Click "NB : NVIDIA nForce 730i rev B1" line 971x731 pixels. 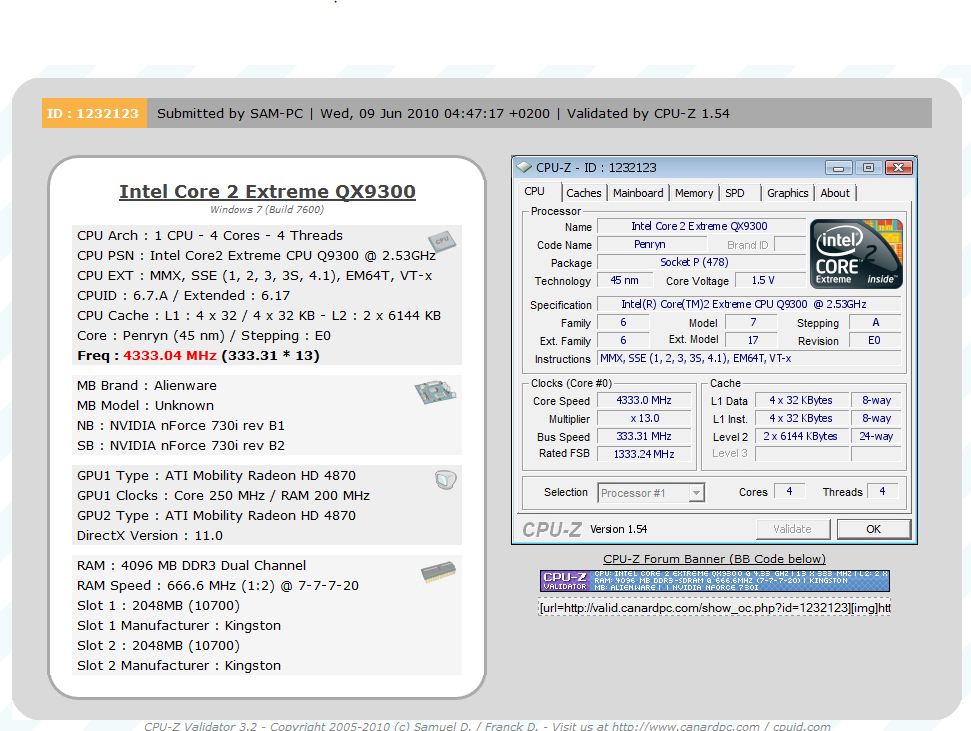click(x=181, y=426)
